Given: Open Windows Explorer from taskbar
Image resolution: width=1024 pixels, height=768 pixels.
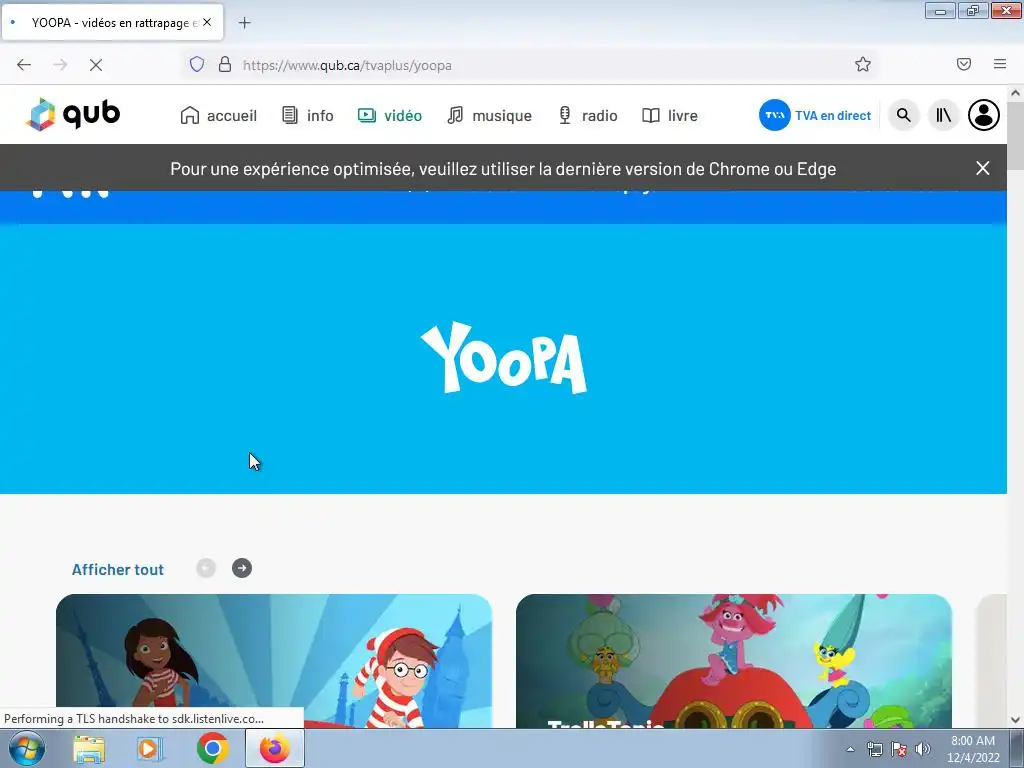Looking at the screenshot, I should coord(89,748).
